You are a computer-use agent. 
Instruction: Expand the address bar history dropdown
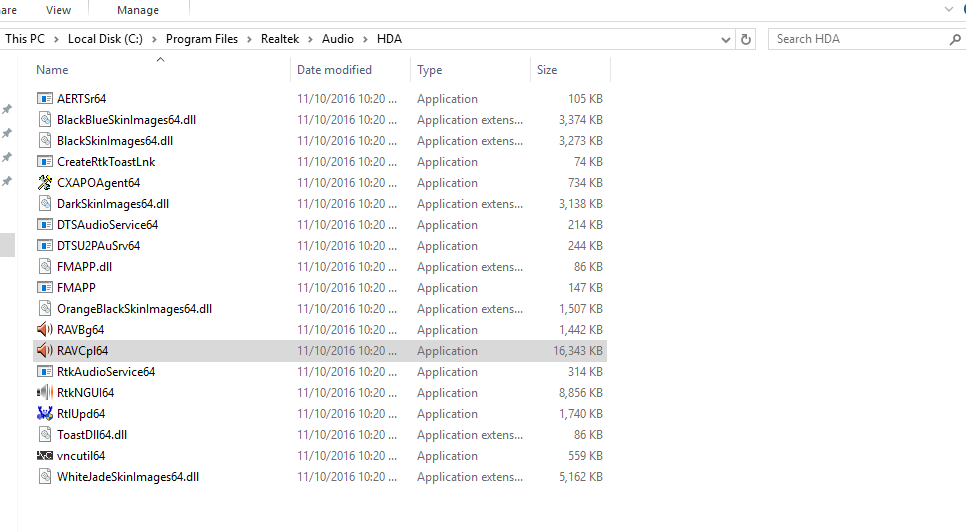tap(726, 40)
